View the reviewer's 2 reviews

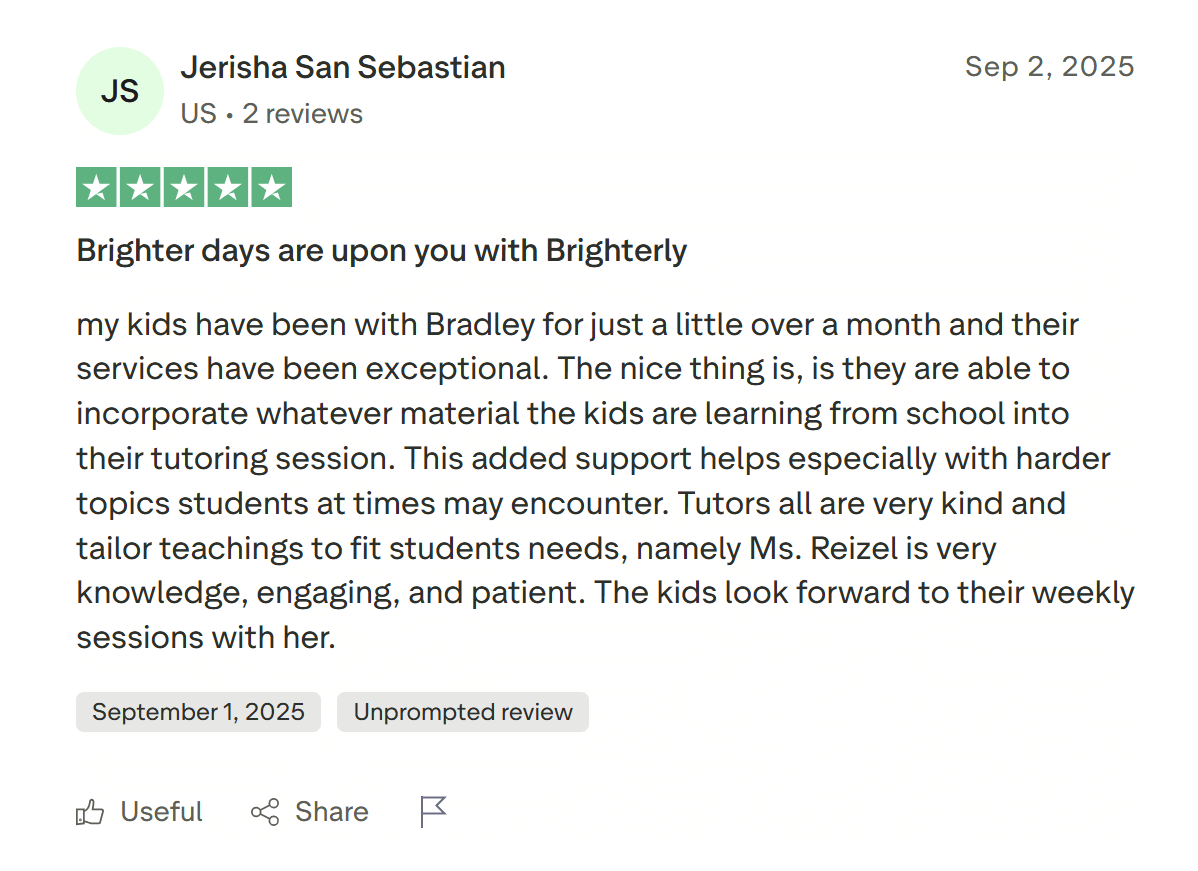point(302,114)
